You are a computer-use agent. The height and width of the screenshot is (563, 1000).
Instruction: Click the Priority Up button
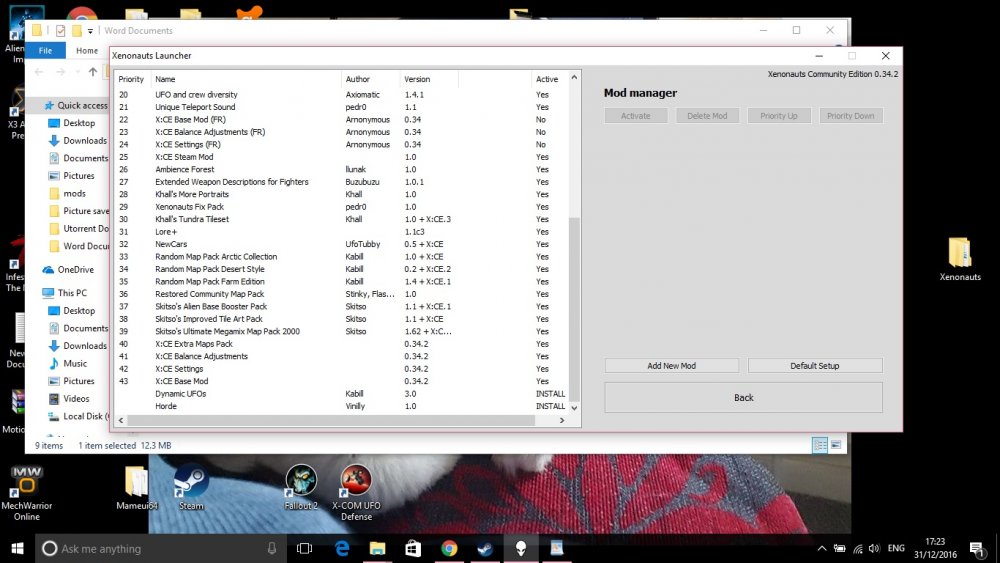779,115
